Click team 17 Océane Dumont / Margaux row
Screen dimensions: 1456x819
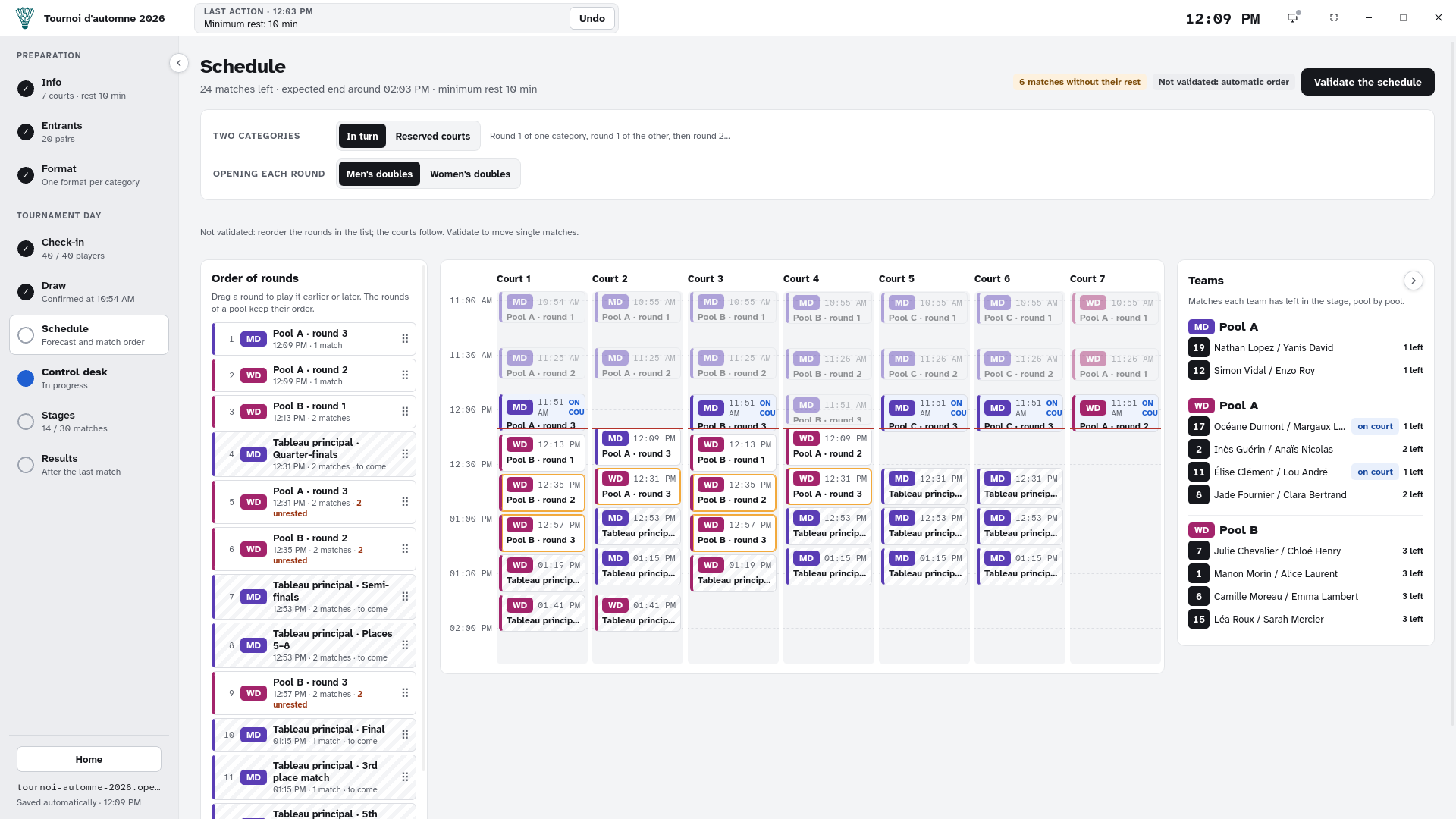pos(1305,427)
